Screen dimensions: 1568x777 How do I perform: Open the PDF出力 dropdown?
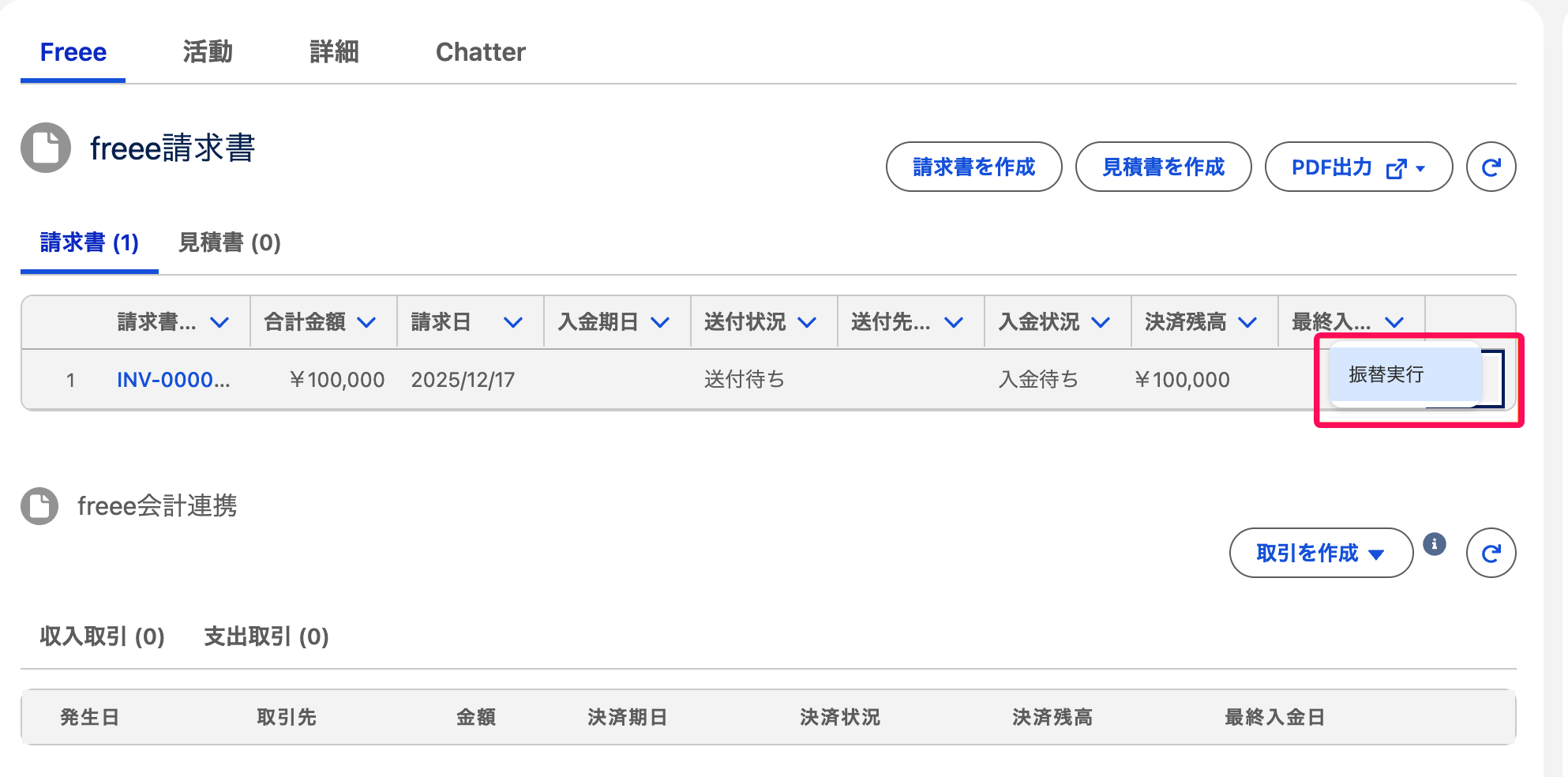pos(1359,167)
